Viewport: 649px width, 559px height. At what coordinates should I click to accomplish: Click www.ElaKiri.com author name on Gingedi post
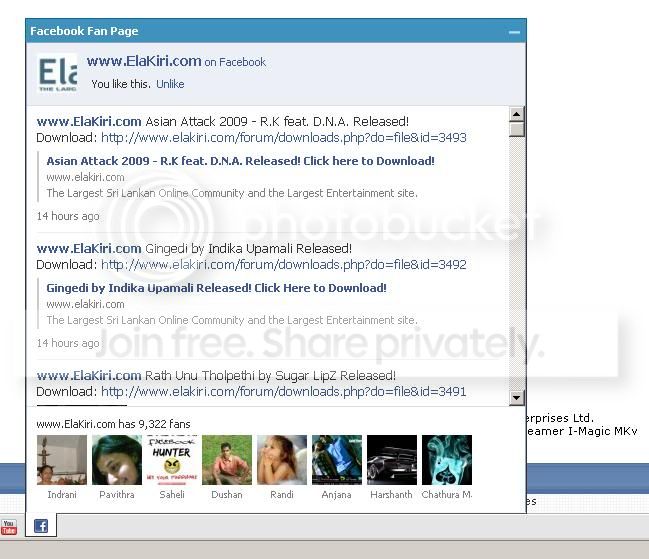tap(89, 249)
